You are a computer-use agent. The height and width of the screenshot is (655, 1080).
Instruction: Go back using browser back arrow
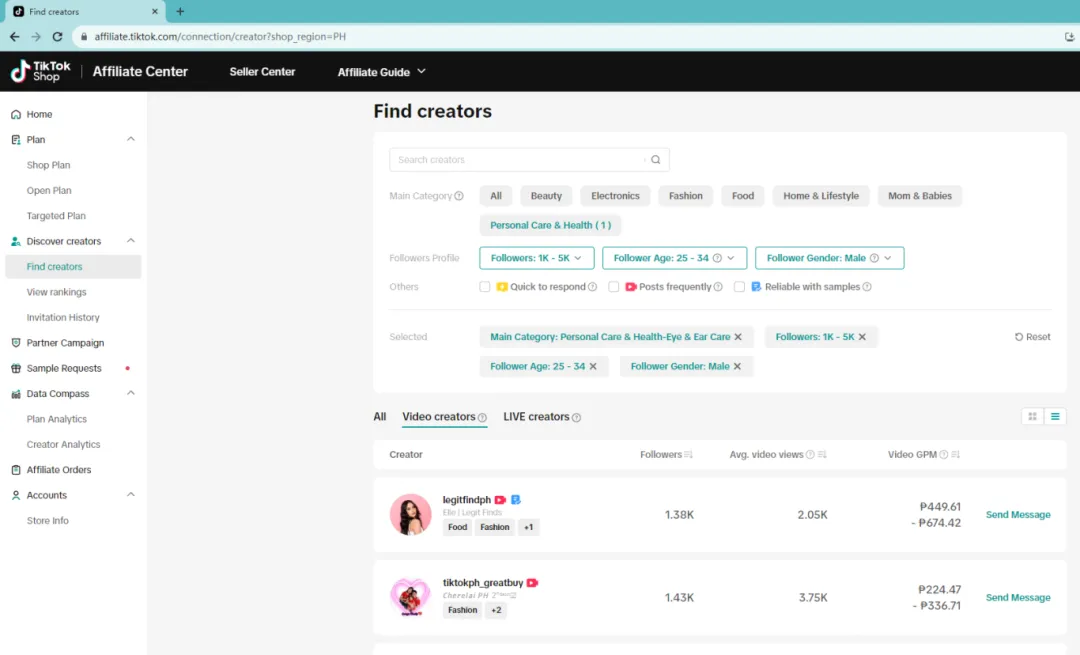pos(14,37)
